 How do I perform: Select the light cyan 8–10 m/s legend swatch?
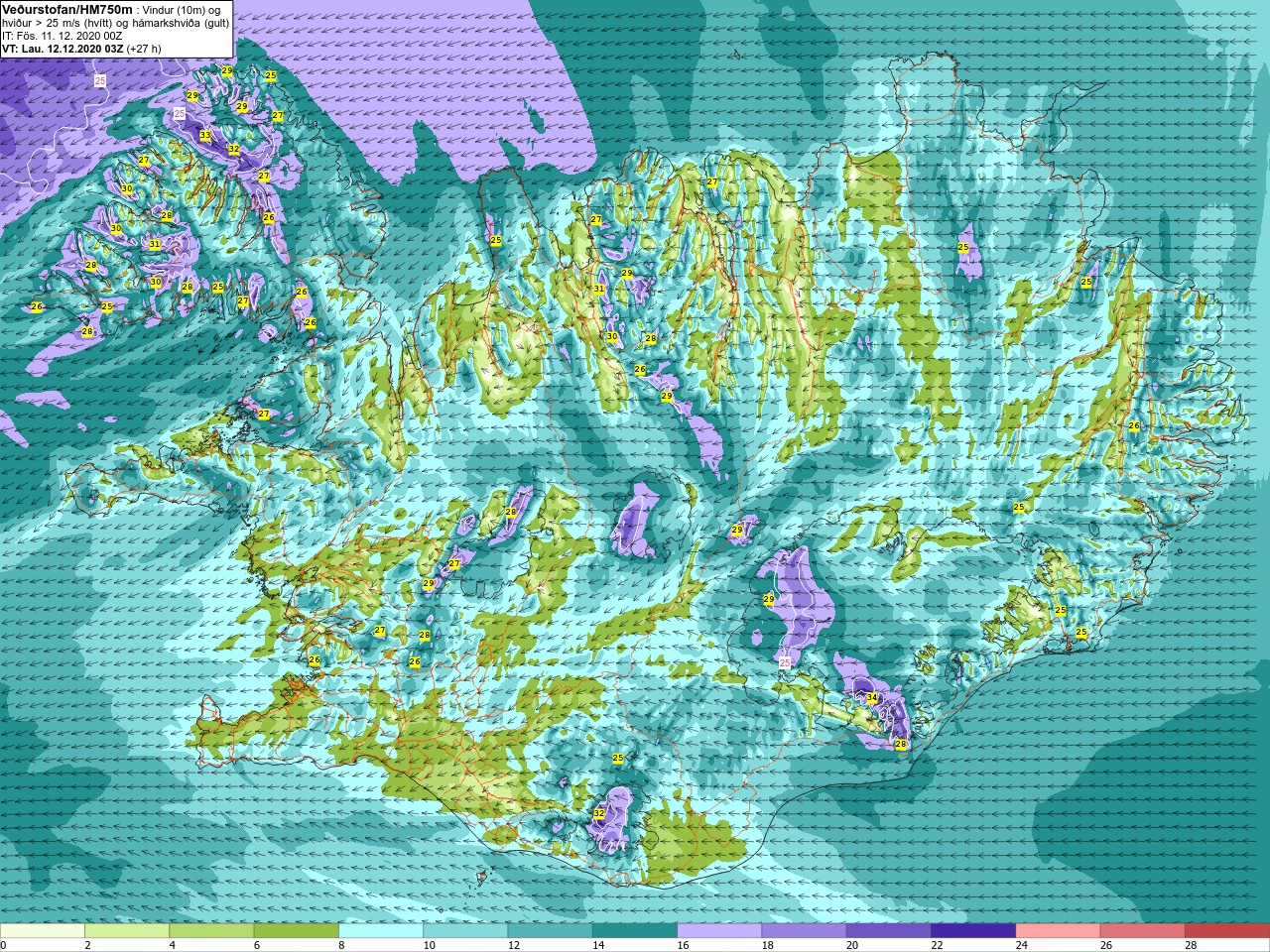pyautogui.click(x=381, y=931)
